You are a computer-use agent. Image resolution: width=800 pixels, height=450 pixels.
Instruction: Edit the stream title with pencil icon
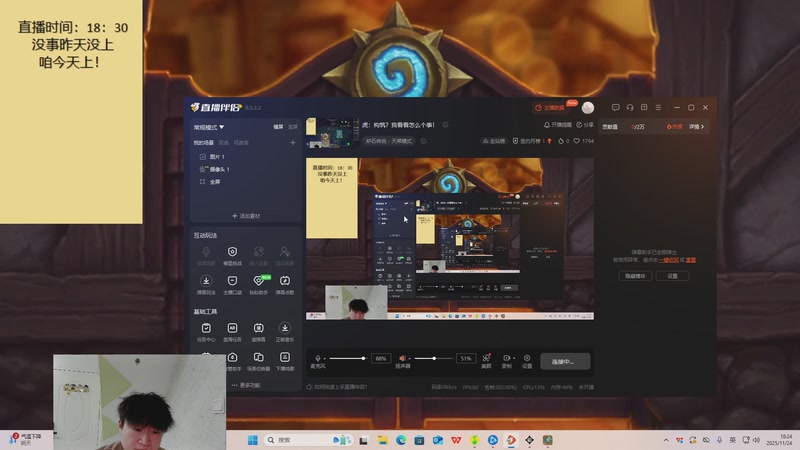click(445, 124)
